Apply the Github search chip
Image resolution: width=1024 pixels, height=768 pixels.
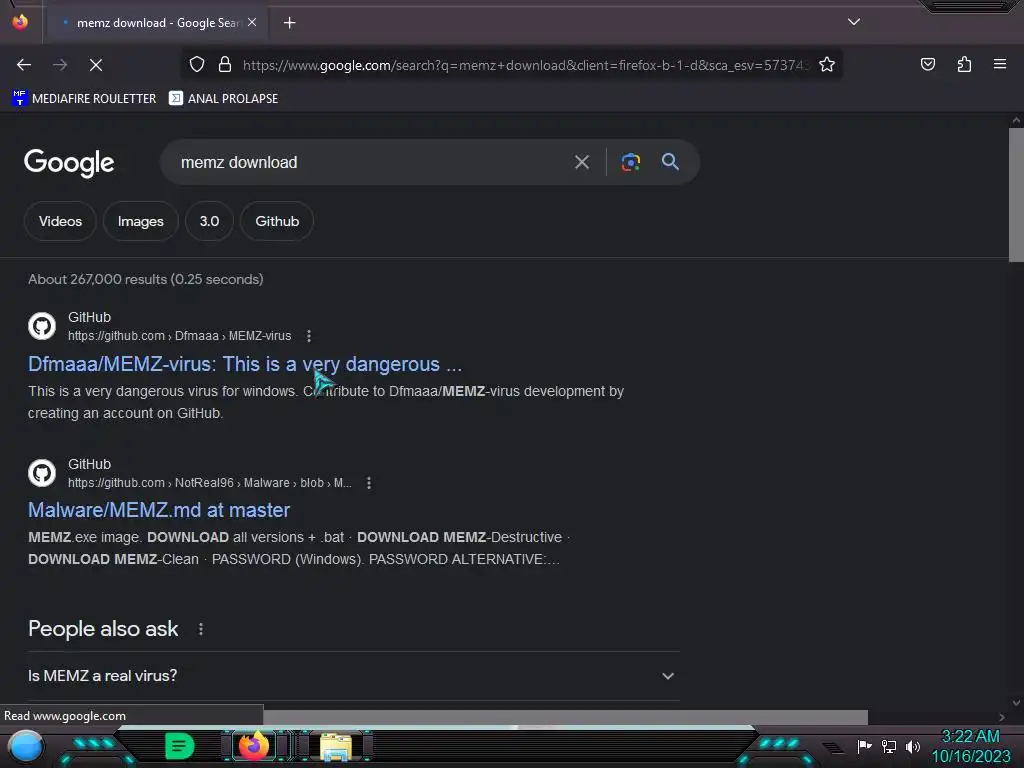pos(277,221)
